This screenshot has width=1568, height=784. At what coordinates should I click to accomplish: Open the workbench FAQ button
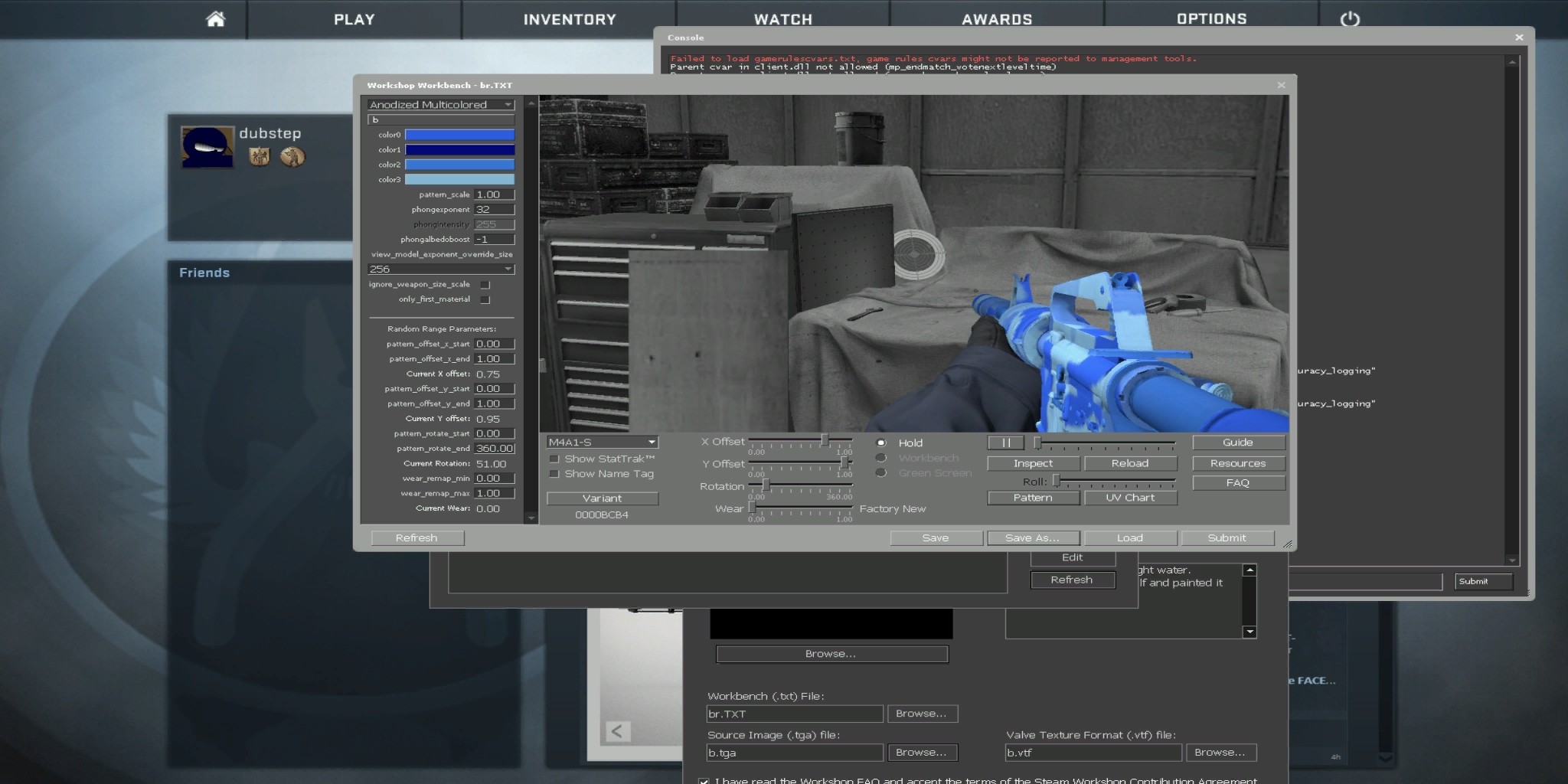coord(1238,483)
